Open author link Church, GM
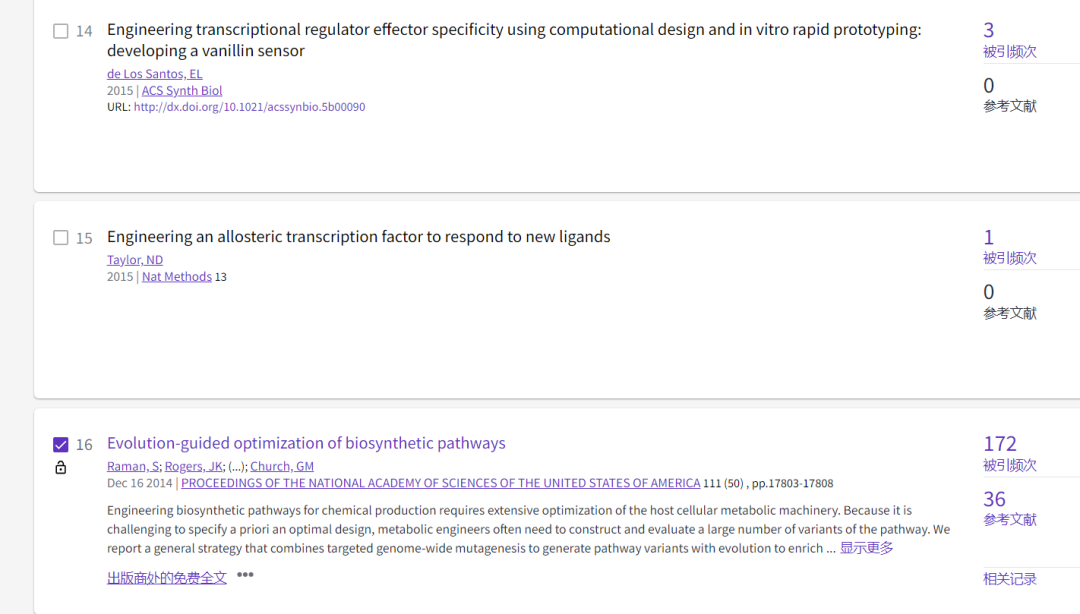 282,467
